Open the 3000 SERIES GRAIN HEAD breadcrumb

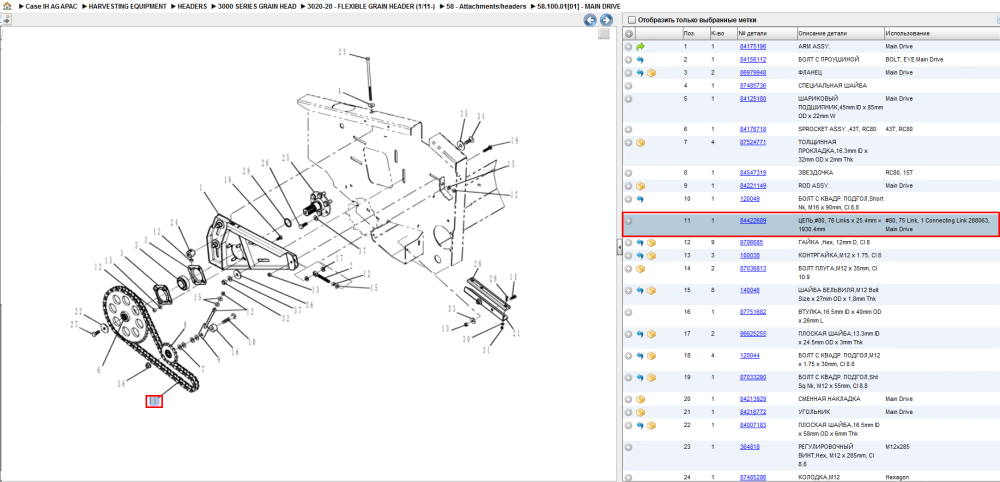[x=257, y=6]
